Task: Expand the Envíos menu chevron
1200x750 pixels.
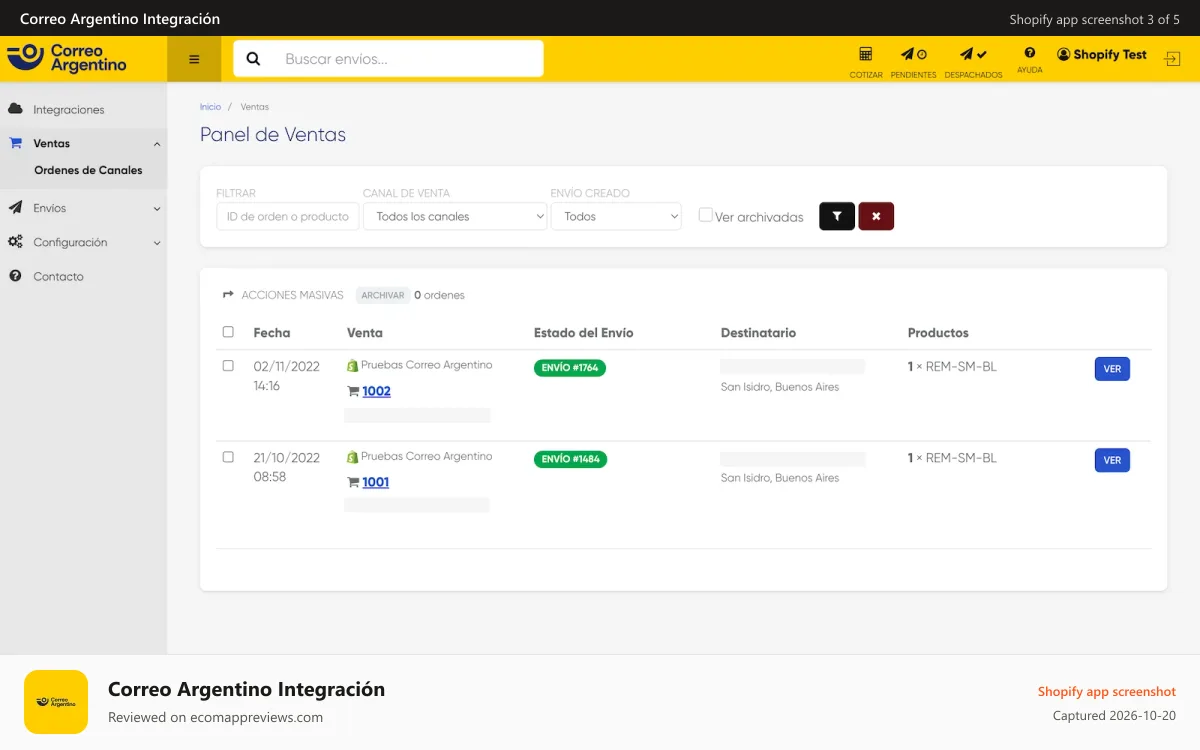Action: tap(157, 209)
